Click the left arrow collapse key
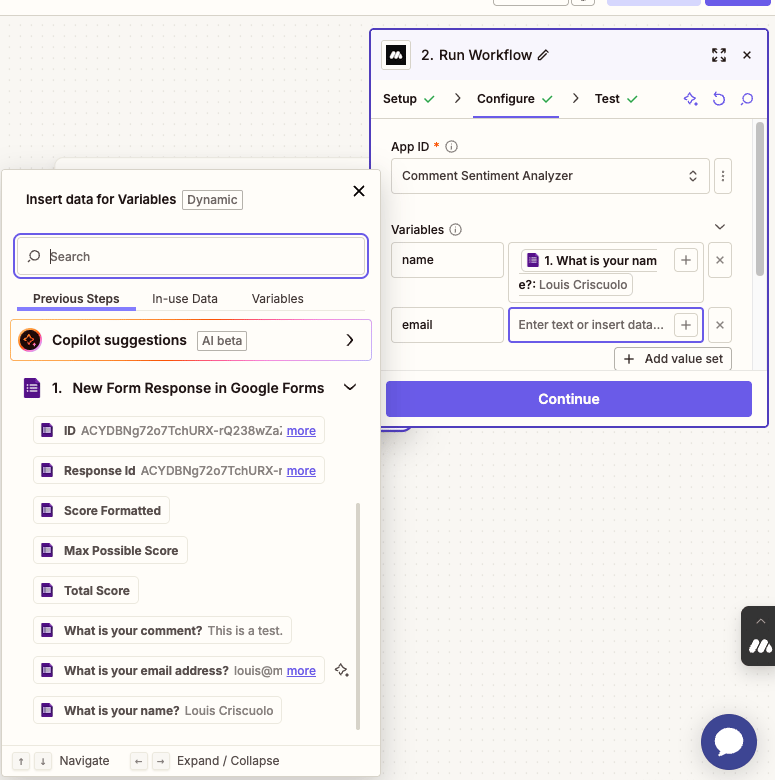The image size is (775, 780). pos(139,761)
